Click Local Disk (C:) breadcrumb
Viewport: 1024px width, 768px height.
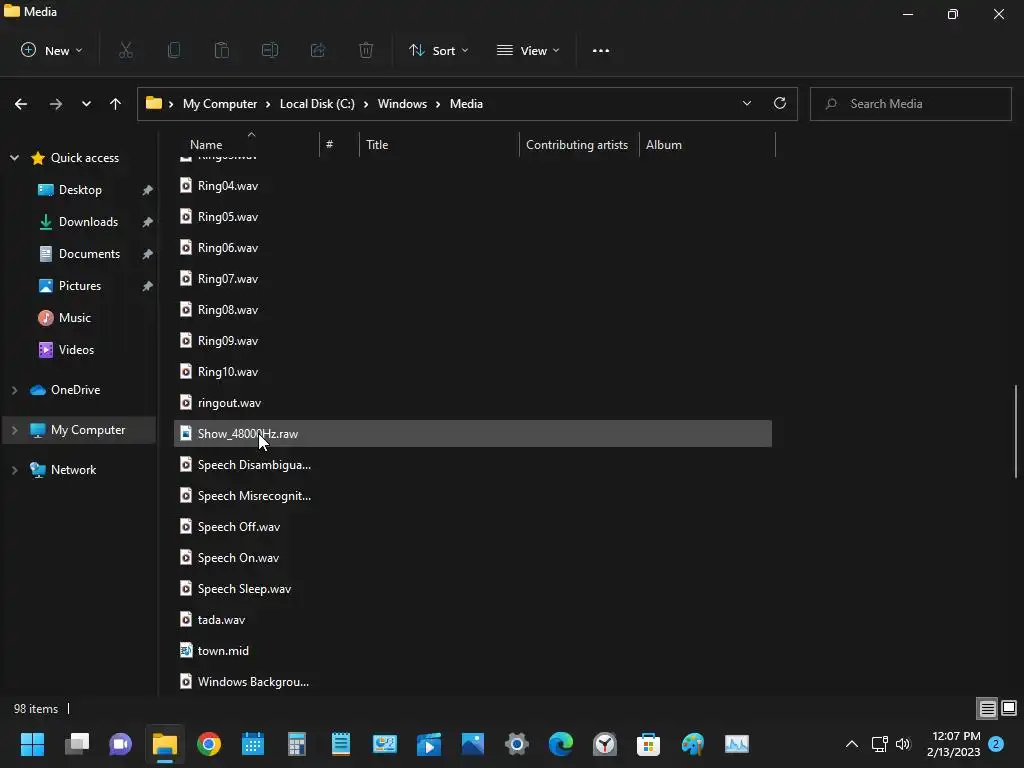tap(317, 104)
